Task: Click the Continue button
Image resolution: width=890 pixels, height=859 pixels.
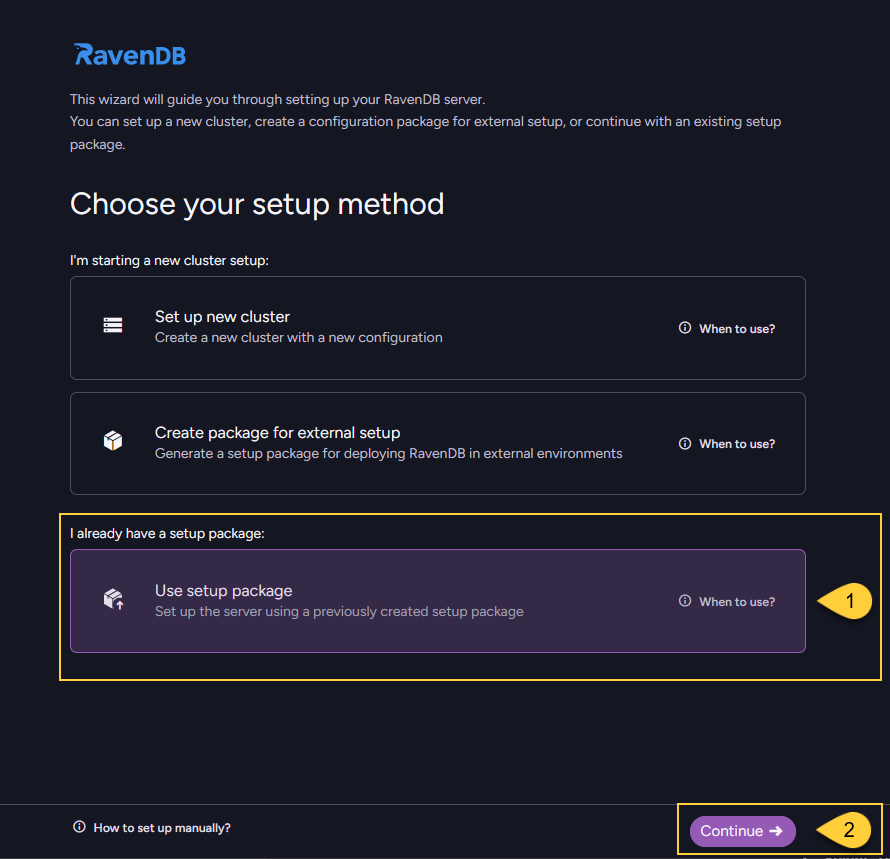Action: coord(742,831)
